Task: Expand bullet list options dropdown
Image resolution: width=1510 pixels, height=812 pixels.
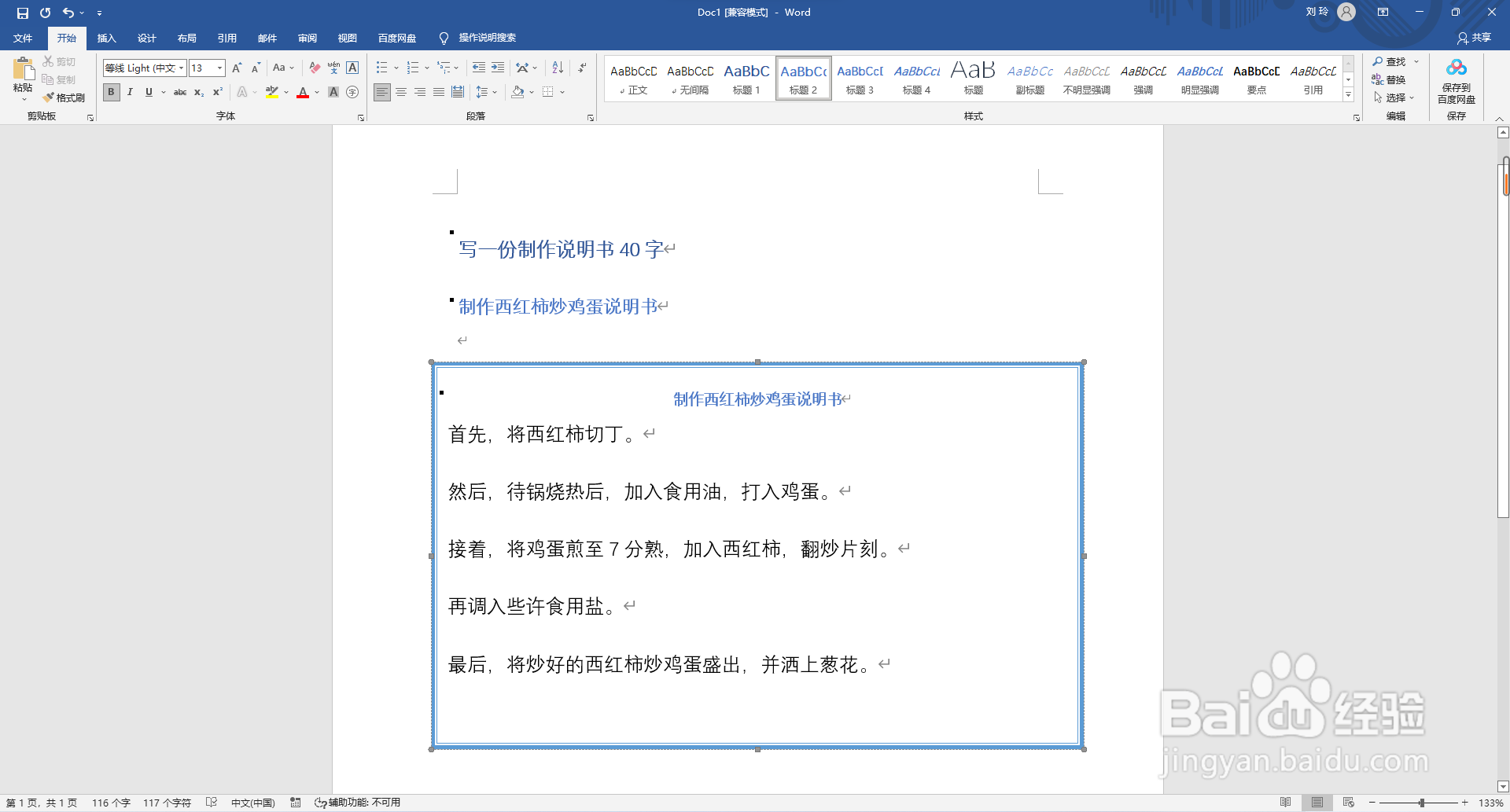Action: [396, 68]
